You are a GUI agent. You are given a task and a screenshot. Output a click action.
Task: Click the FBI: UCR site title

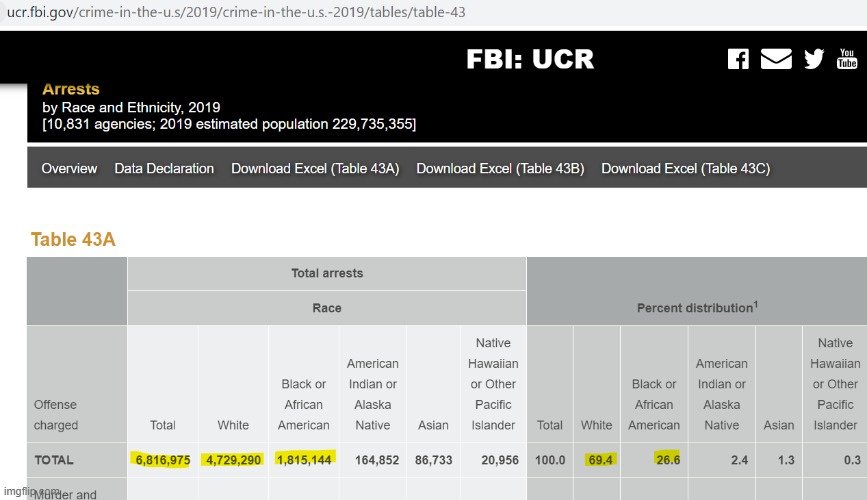click(530, 60)
